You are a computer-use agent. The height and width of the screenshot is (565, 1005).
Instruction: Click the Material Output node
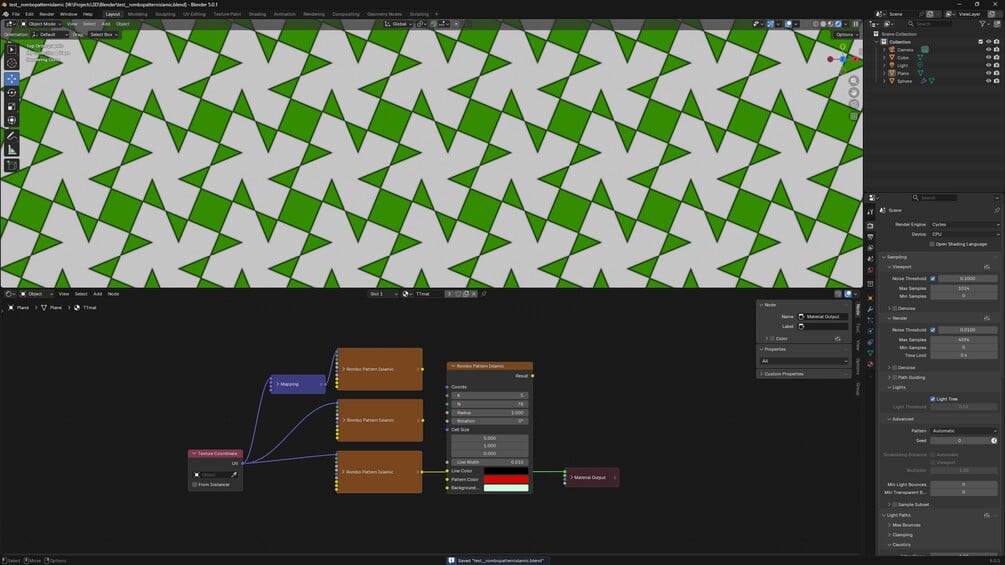point(592,477)
